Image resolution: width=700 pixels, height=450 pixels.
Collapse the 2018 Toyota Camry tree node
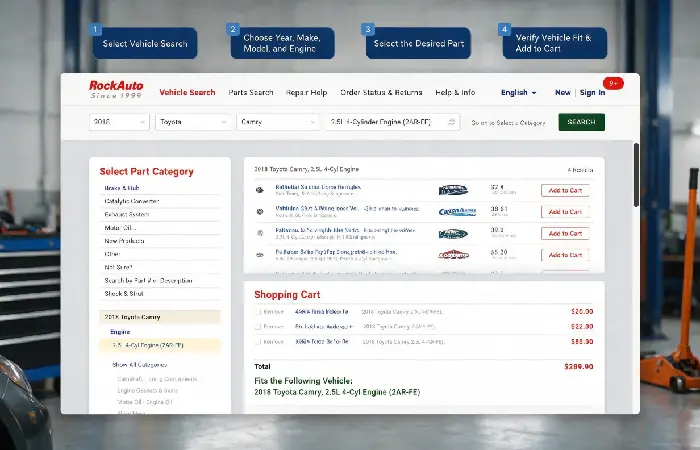coord(160,317)
